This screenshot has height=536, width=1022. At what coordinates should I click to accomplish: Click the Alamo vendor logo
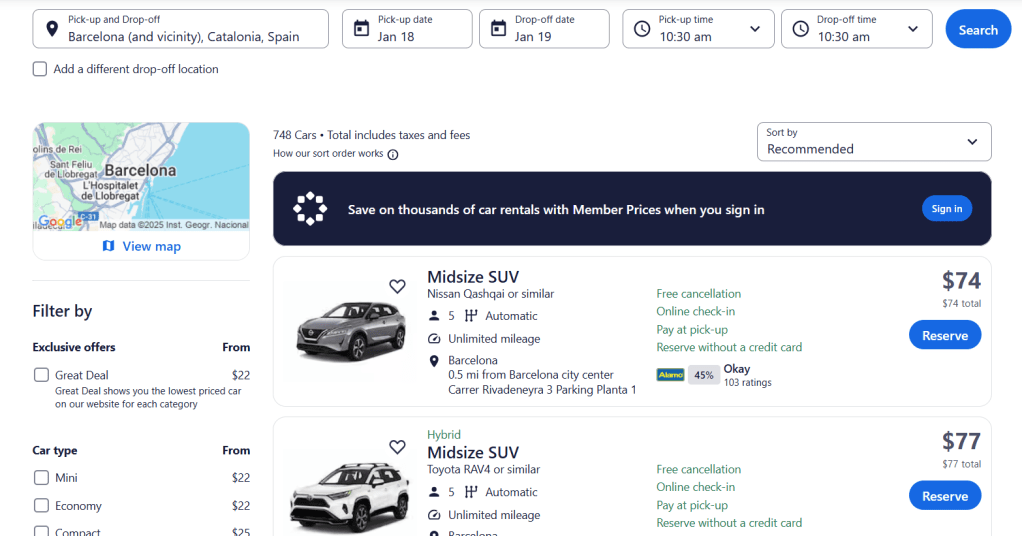(670, 375)
